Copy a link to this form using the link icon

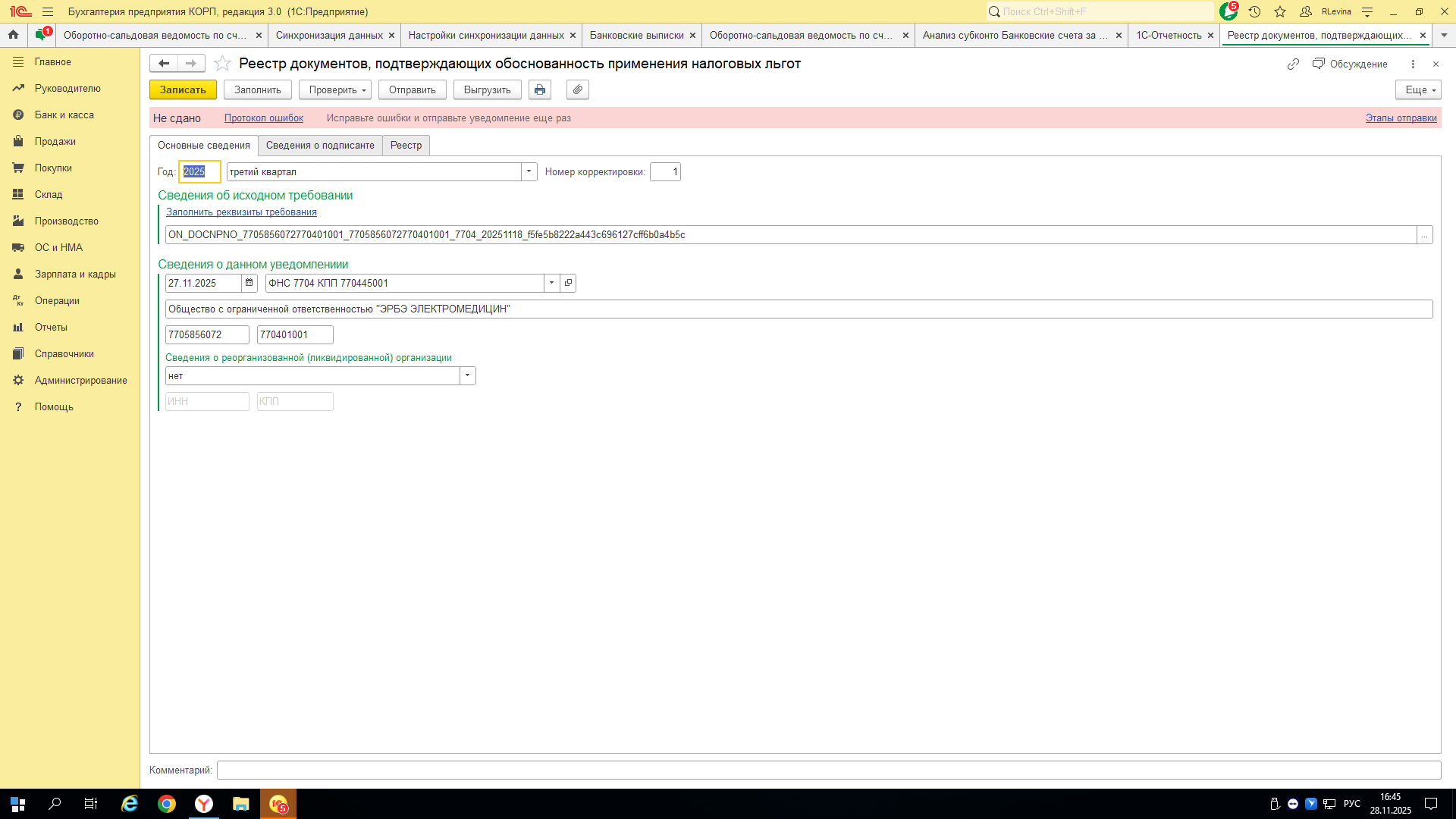coord(1293,64)
